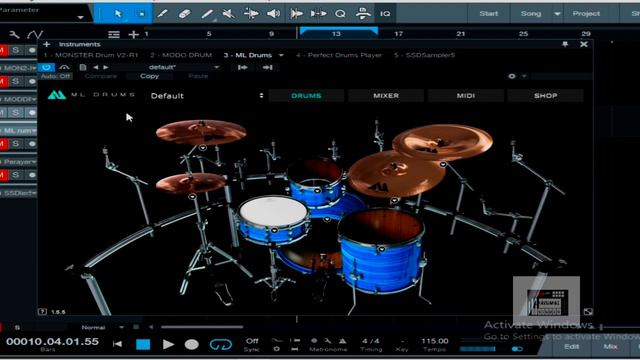Click the Quantize Q icon
Viewport: 640px width, 360px height.
[x=340, y=13]
